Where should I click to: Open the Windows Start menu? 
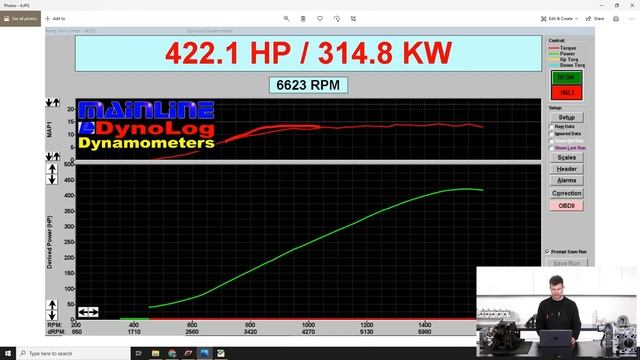tap(8, 353)
